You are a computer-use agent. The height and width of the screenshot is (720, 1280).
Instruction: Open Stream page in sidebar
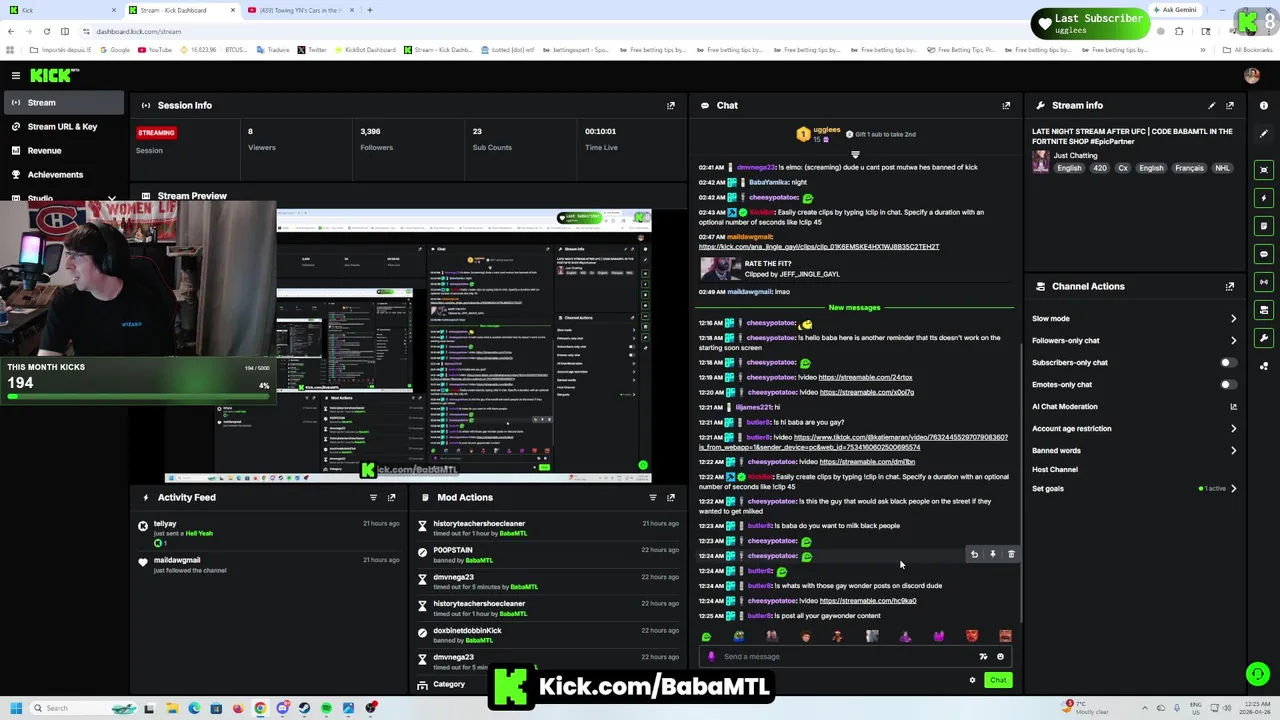[62, 103]
